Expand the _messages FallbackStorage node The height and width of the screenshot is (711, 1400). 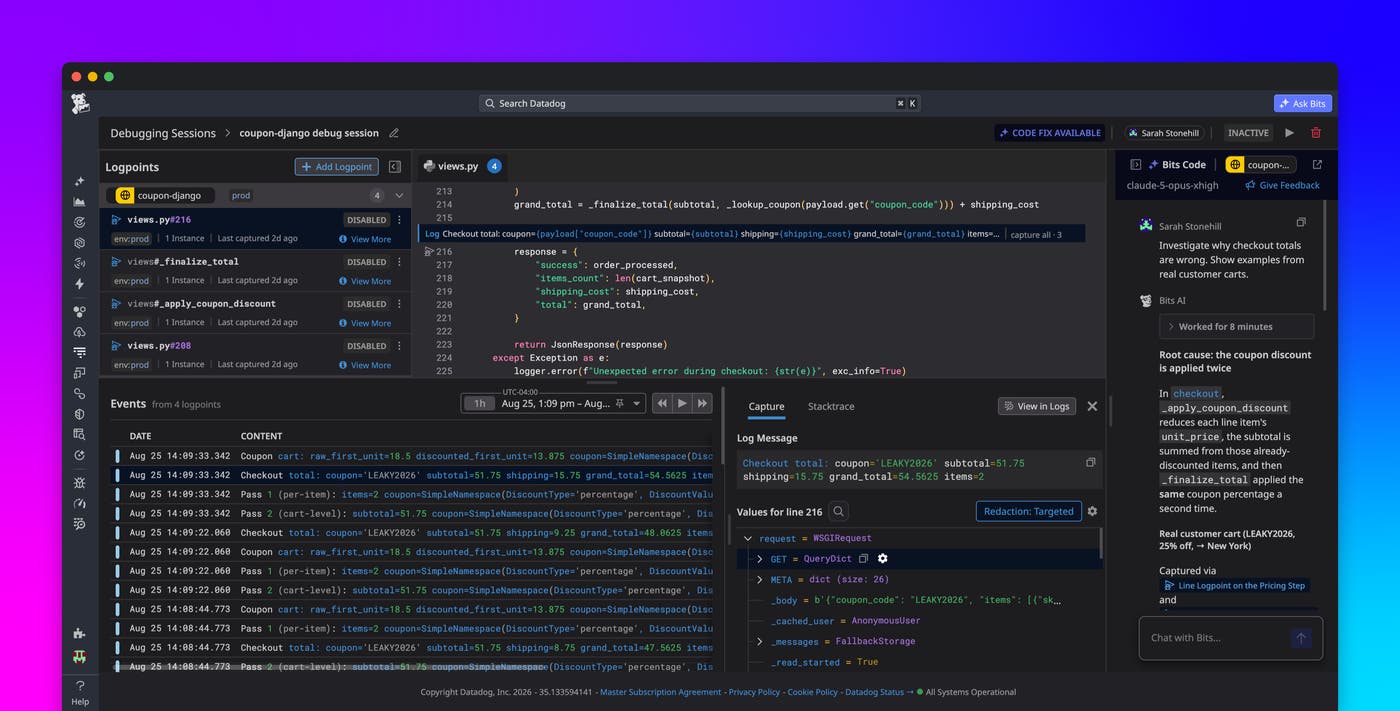tap(760, 641)
